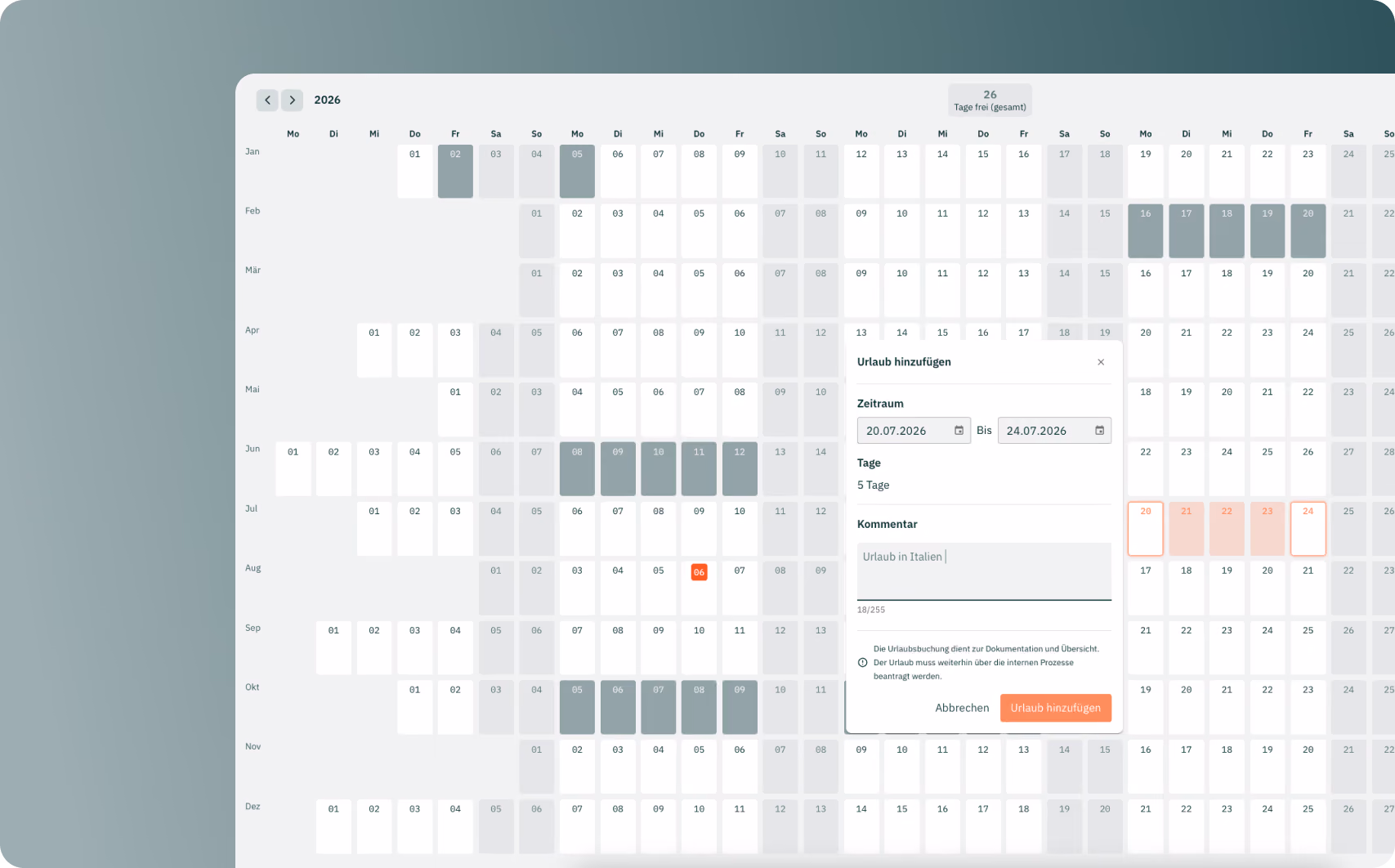Screen dimensions: 1395x868
Task: Click the Aug month label
Action: click(x=253, y=568)
